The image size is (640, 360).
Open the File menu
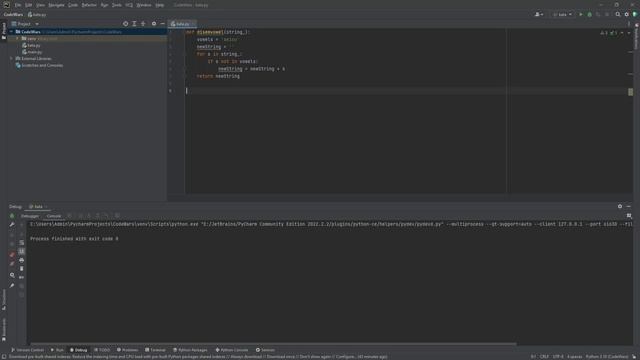coord(18,5)
